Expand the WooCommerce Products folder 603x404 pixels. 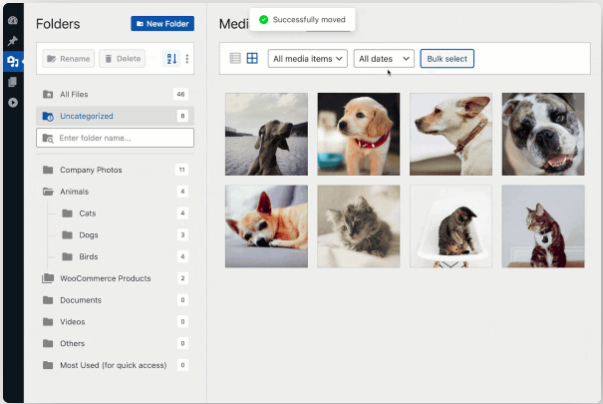point(115,278)
